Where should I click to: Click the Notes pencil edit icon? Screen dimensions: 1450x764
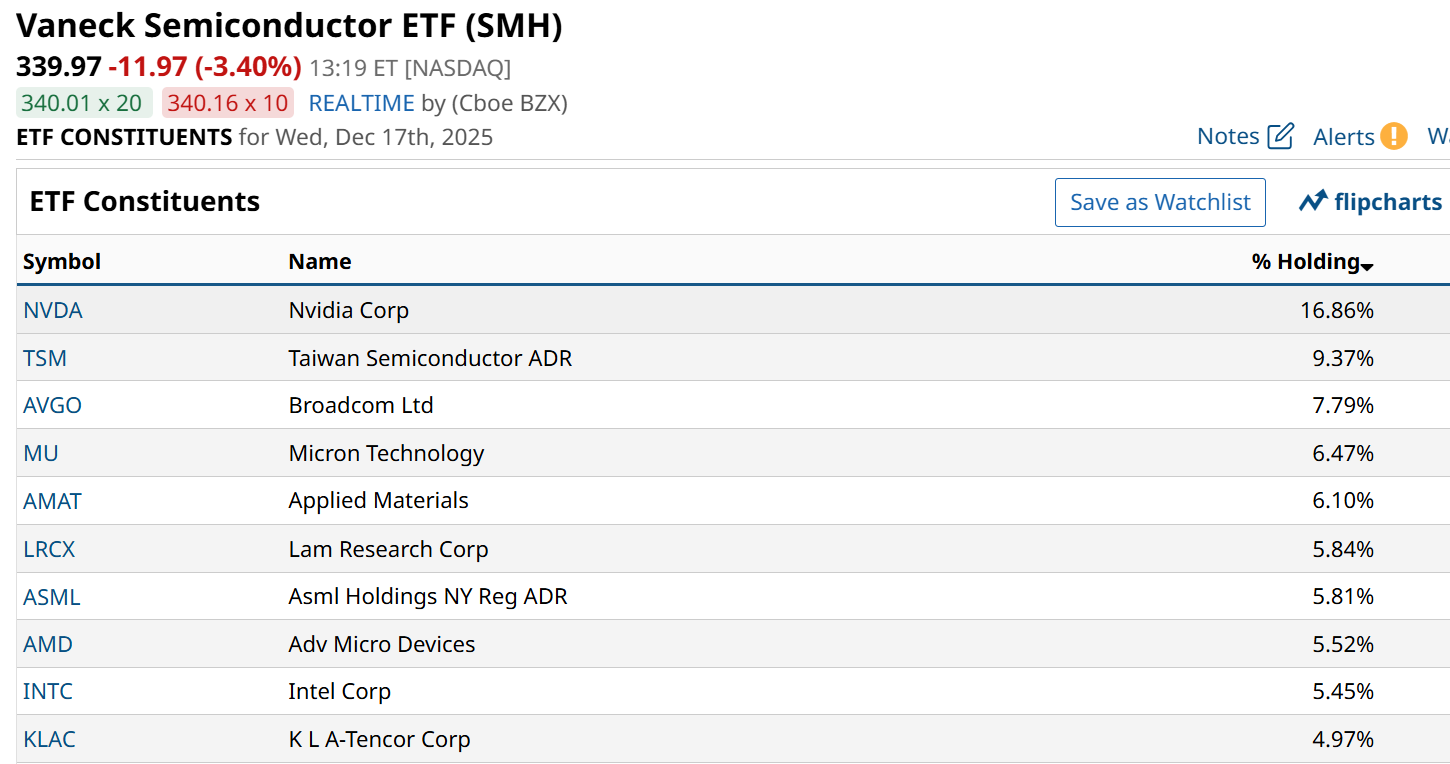pyautogui.click(x=1280, y=136)
